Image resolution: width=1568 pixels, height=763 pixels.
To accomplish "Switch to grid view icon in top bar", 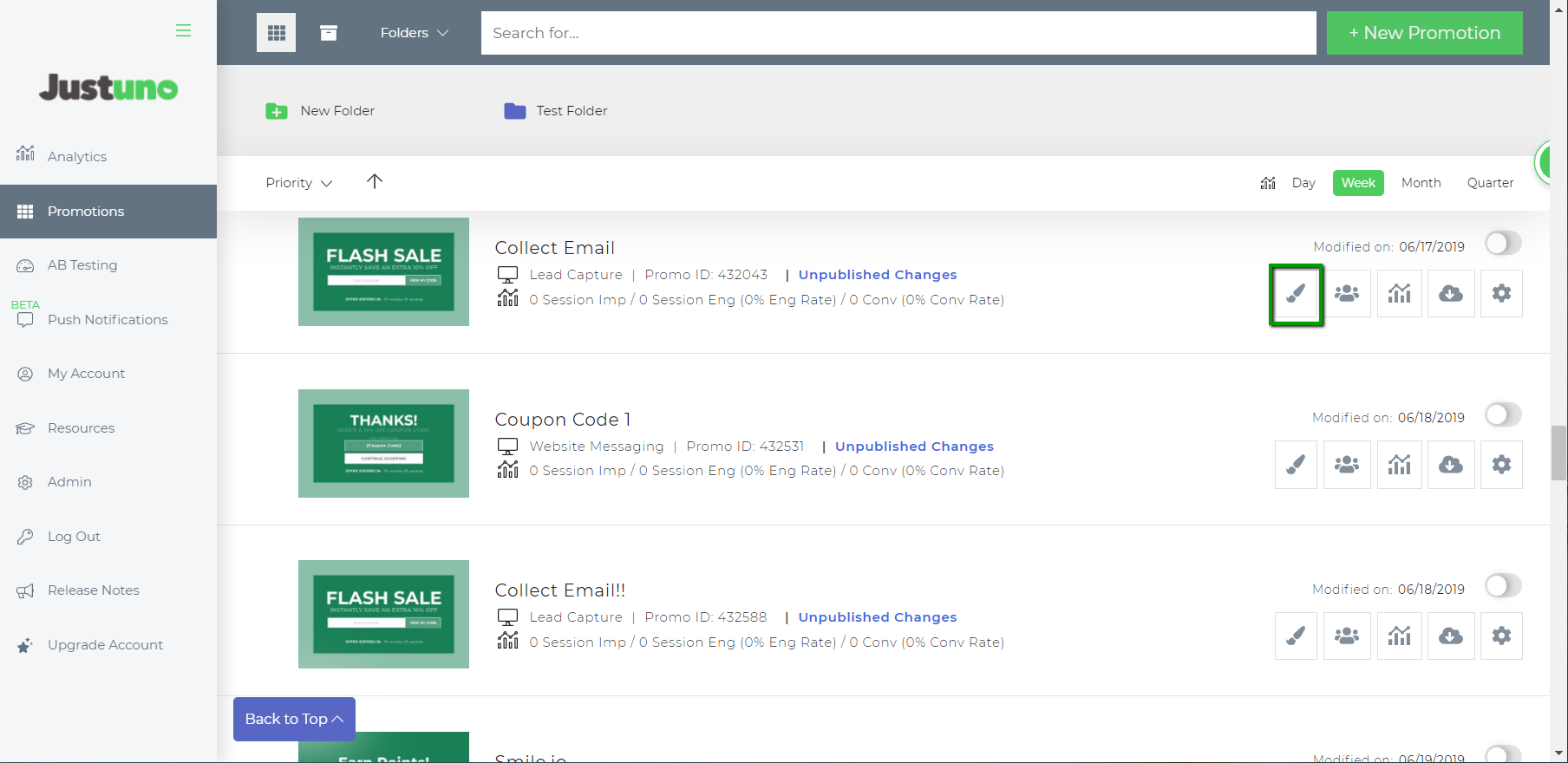I will (277, 33).
